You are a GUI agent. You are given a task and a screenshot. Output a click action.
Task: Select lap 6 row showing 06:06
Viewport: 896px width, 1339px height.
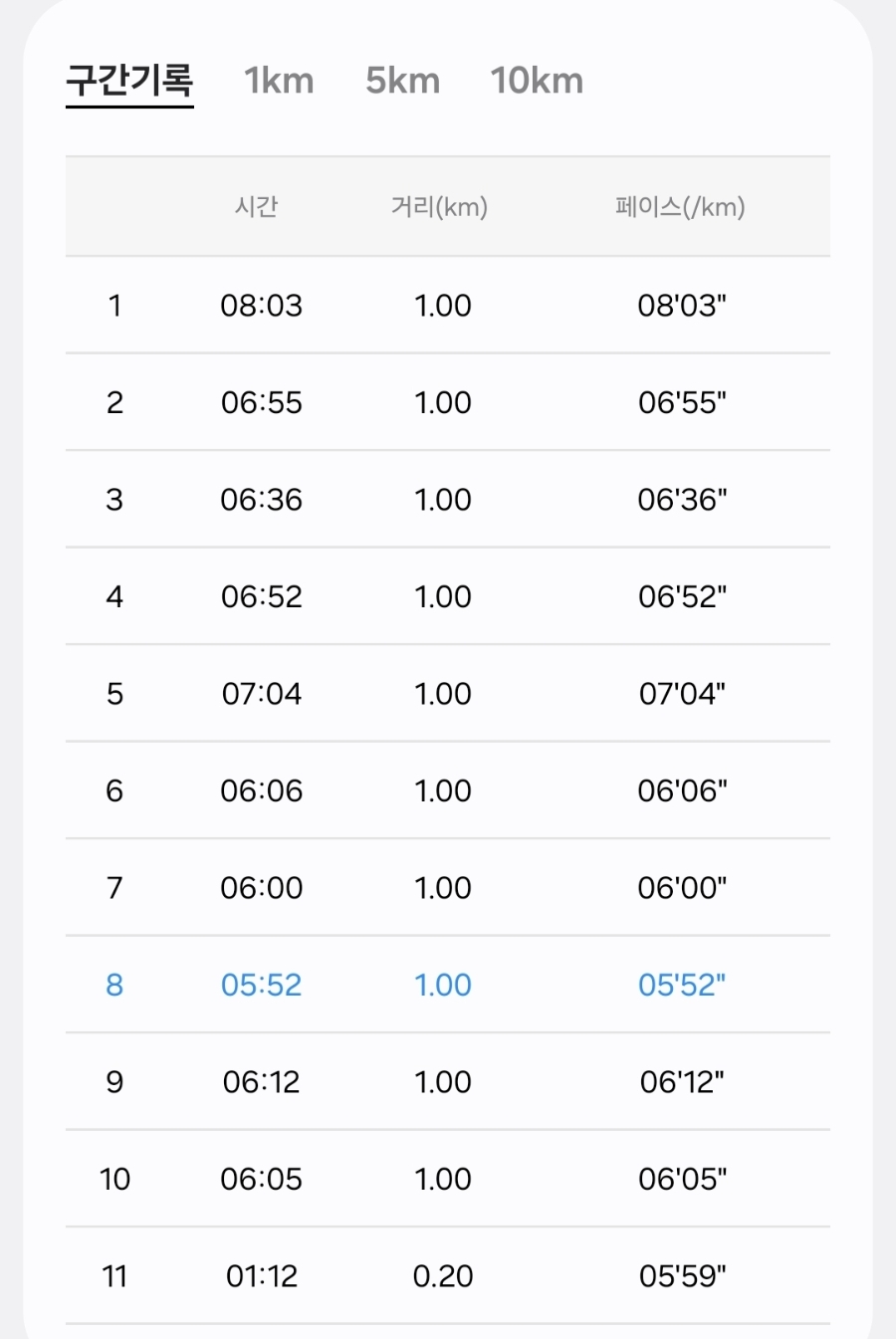448,790
